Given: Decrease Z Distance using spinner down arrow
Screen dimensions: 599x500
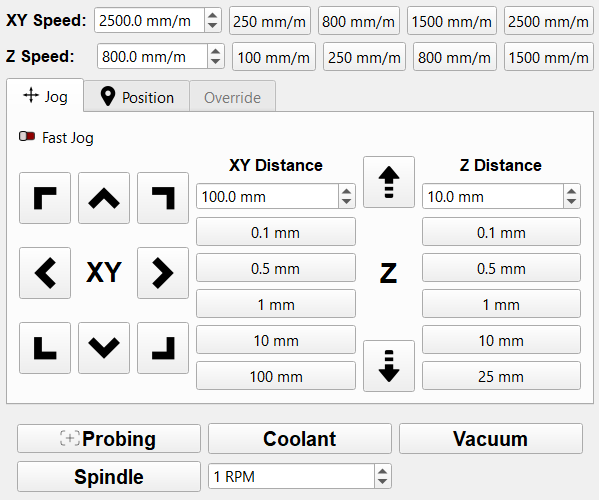Looking at the screenshot, I should [x=571, y=201].
